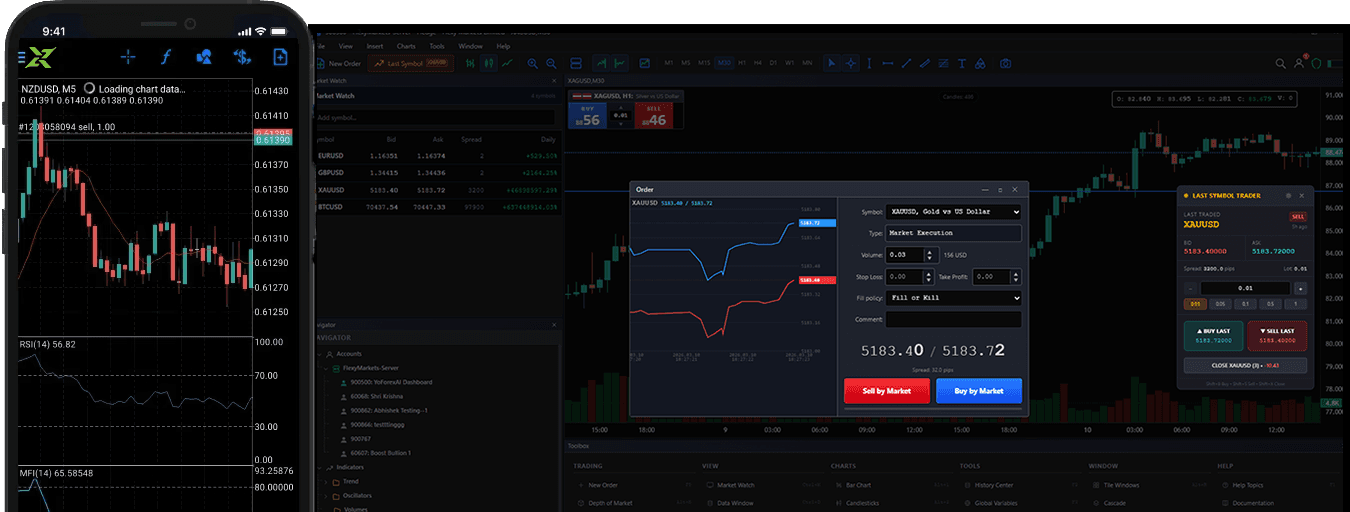Switch chart to H4 timeframe
1350x512 pixels.
point(757,63)
